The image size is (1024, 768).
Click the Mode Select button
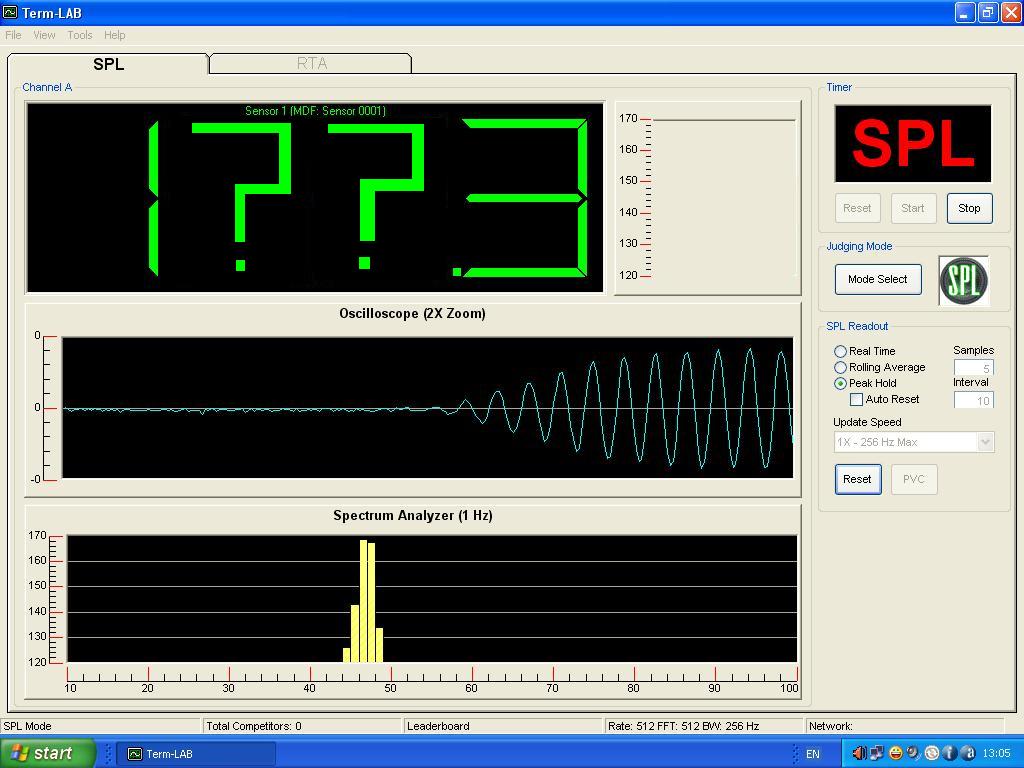878,279
